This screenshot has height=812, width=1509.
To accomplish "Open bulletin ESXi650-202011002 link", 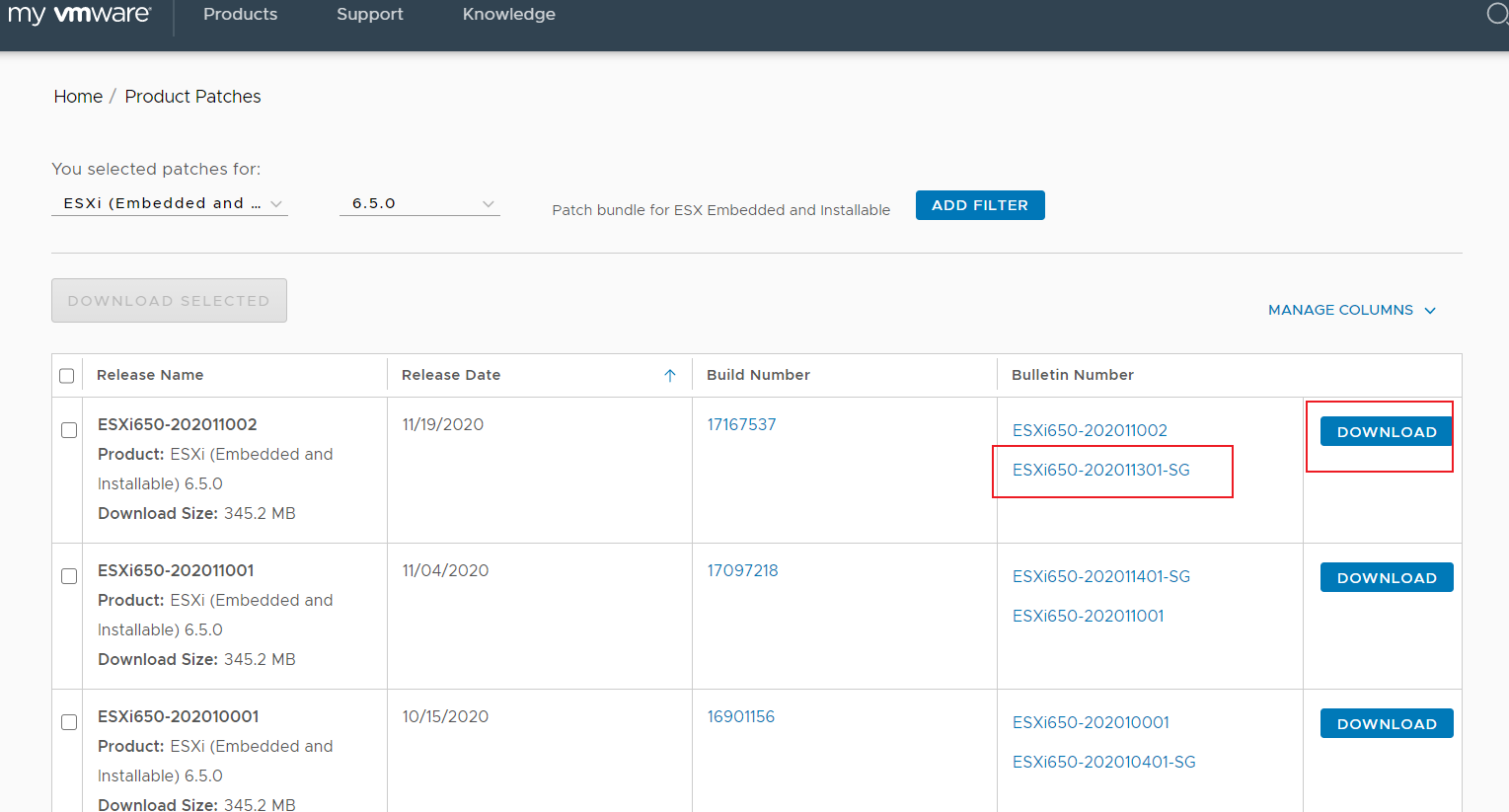I will pyautogui.click(x=1090, y=430).
